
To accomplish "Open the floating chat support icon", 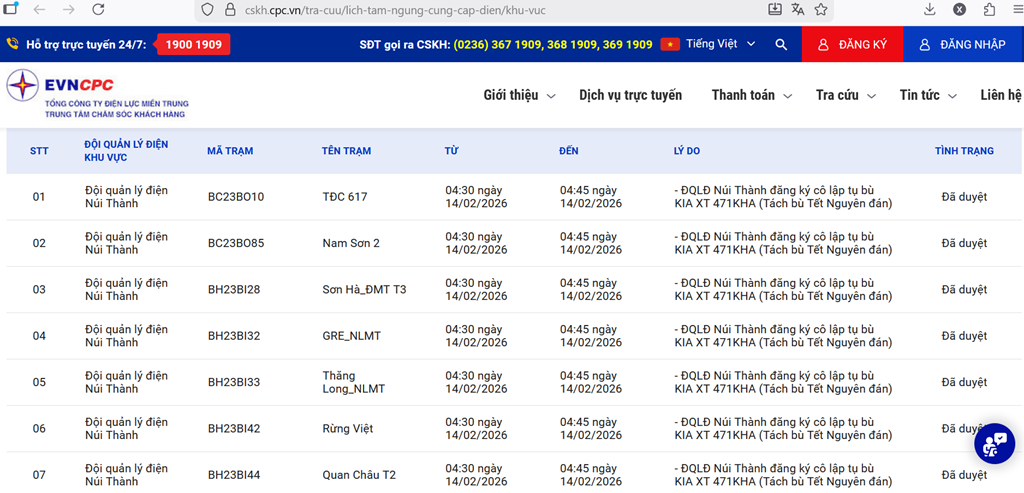I will (x=994, y=443).
